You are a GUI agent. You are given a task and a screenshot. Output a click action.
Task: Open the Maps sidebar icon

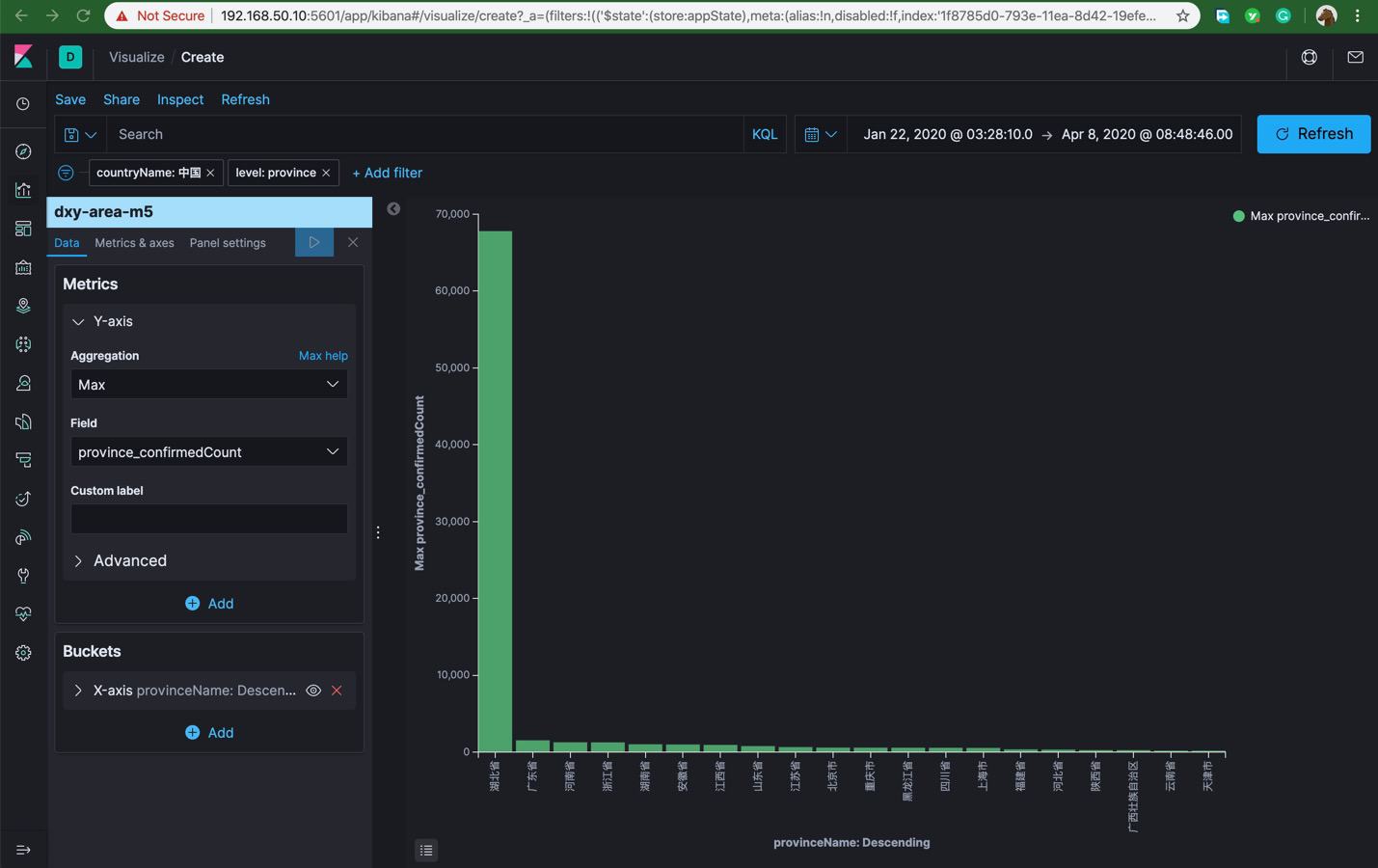pos(23,306)
